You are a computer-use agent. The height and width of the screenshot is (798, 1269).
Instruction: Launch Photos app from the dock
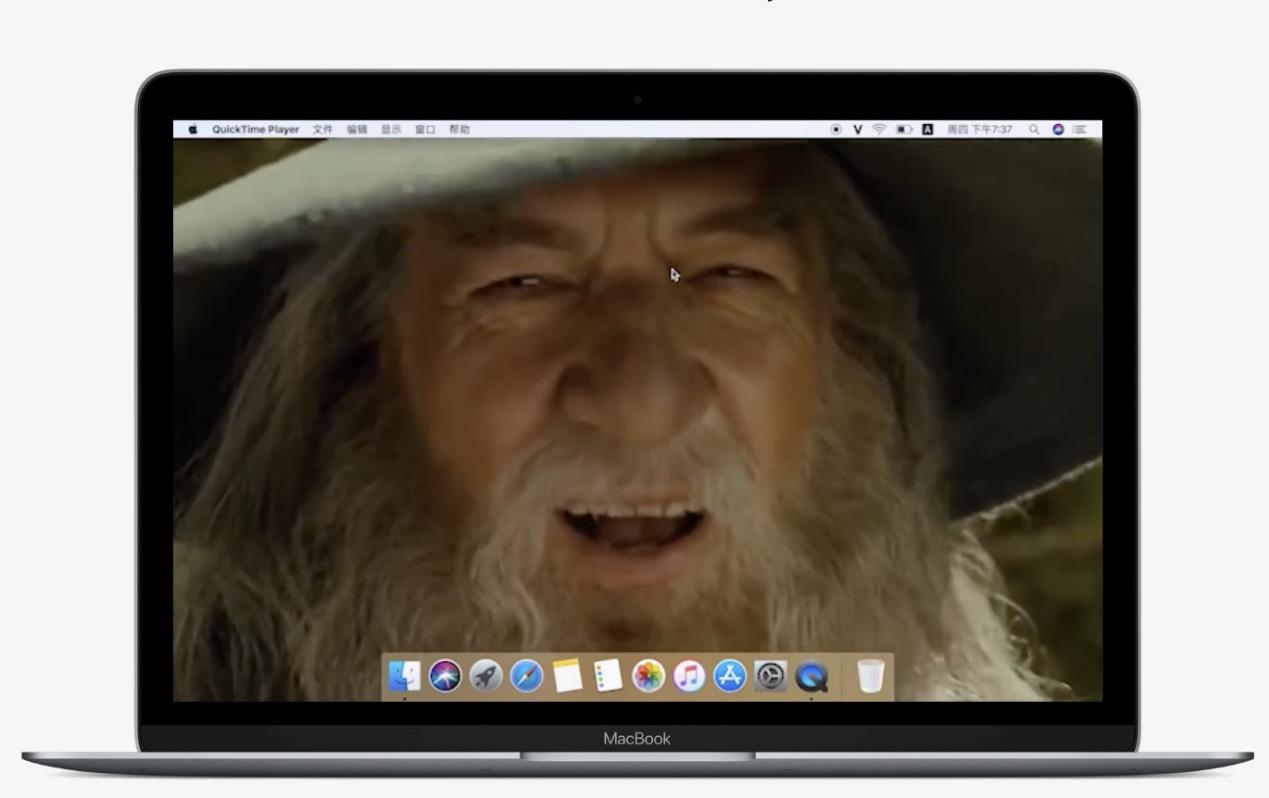point(649,677)
